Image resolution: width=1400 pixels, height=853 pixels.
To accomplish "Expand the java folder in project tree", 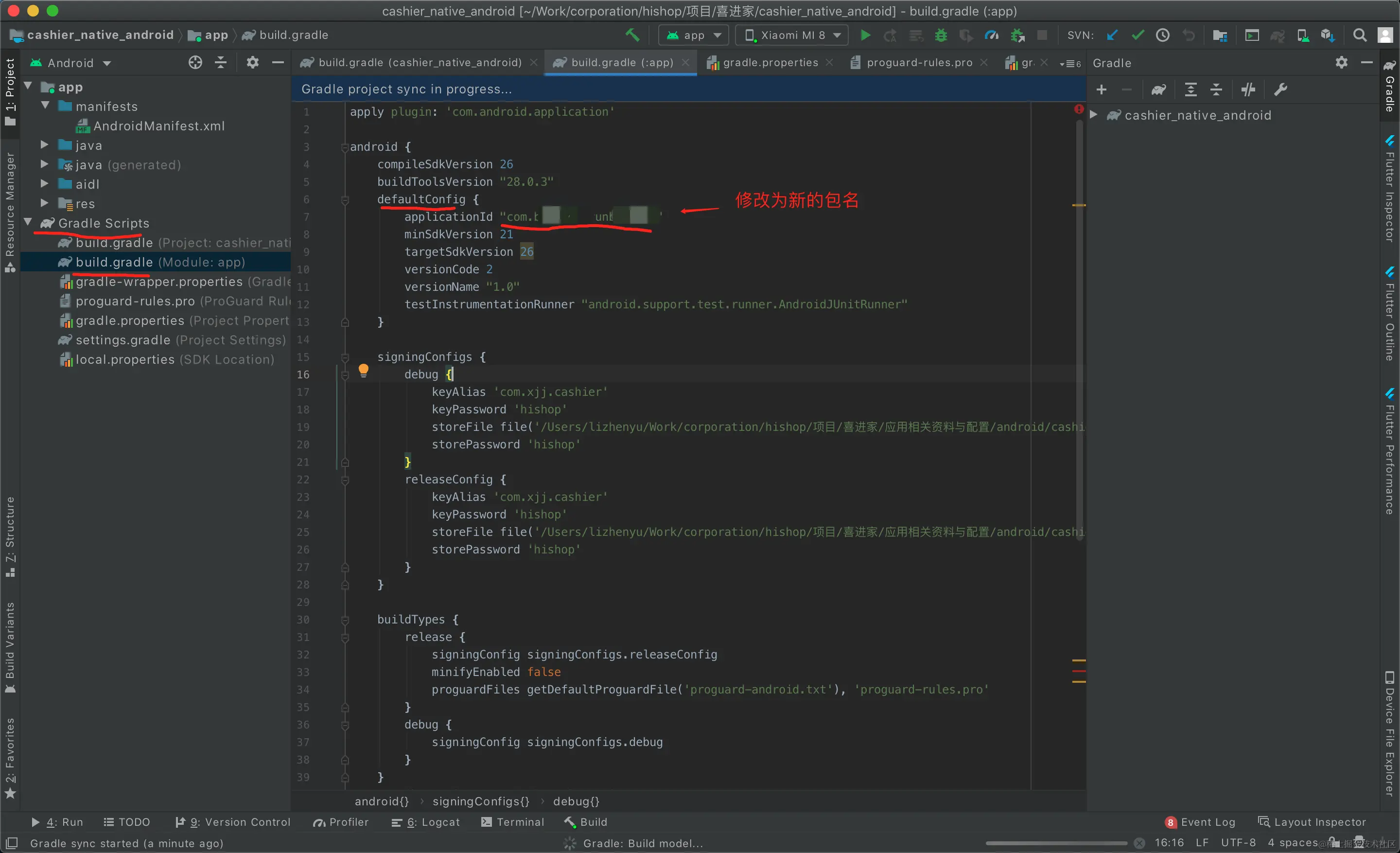I will tap(45, 145).
